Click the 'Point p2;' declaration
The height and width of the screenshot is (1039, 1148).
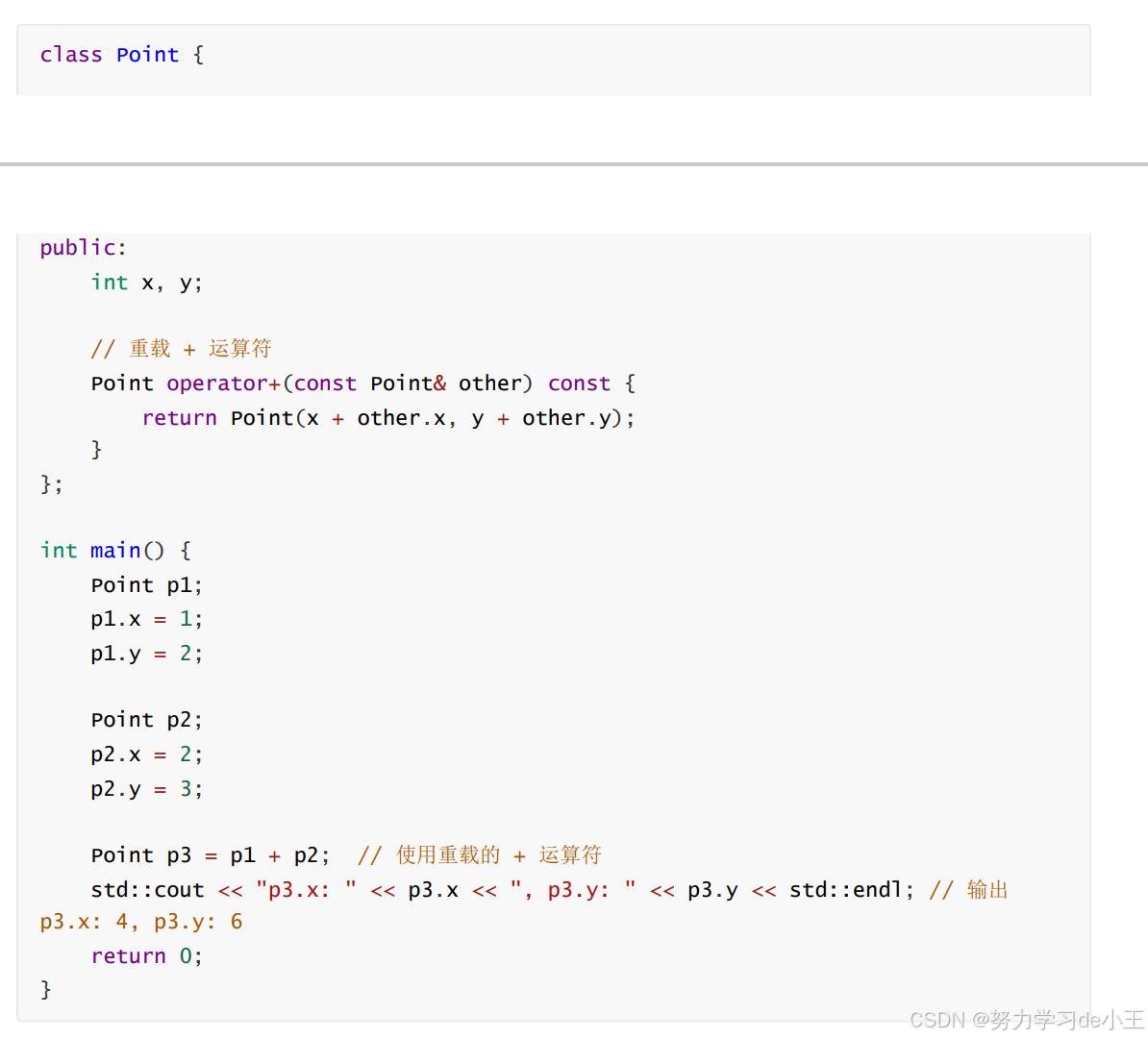tap(146, 720)
